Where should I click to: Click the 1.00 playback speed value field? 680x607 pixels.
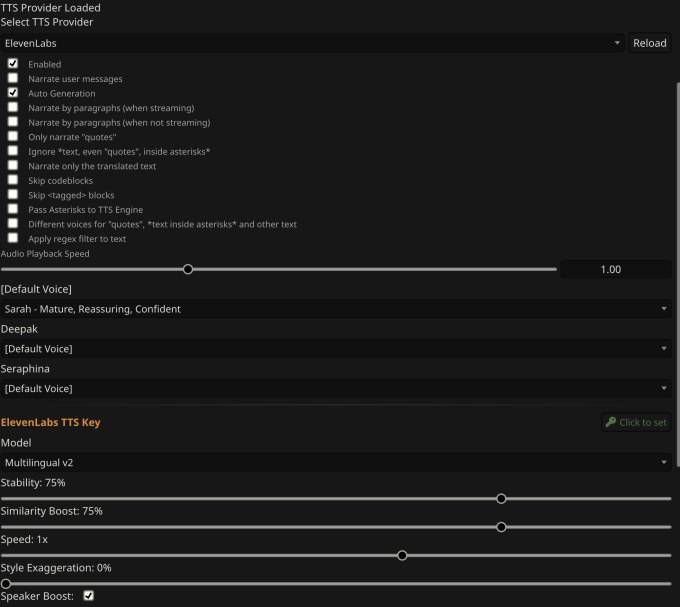point(616,269)
